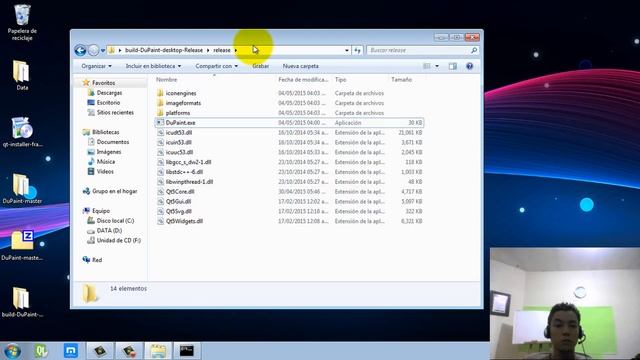Click the Grabar toolbar button
This screenshot has height=360, width=640.
click(x=260, y=66)
